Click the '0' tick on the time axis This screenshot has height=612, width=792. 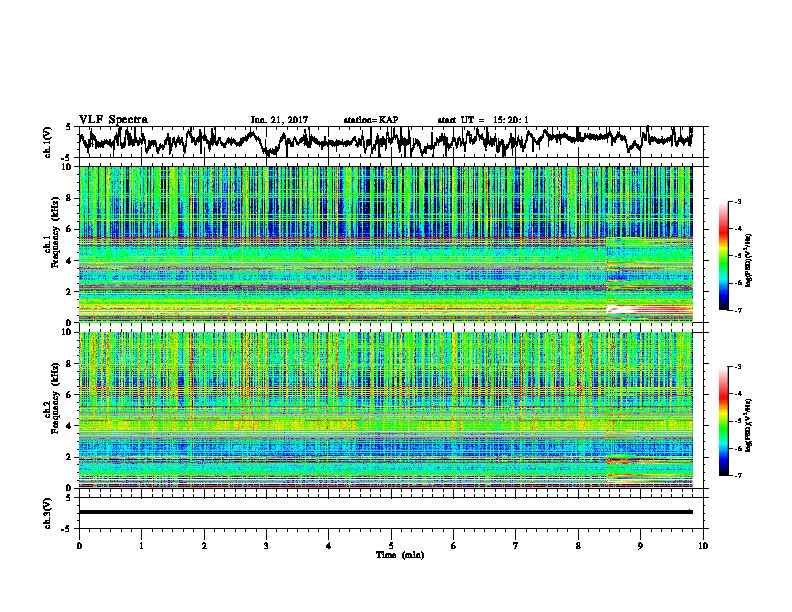pos(79,546)
